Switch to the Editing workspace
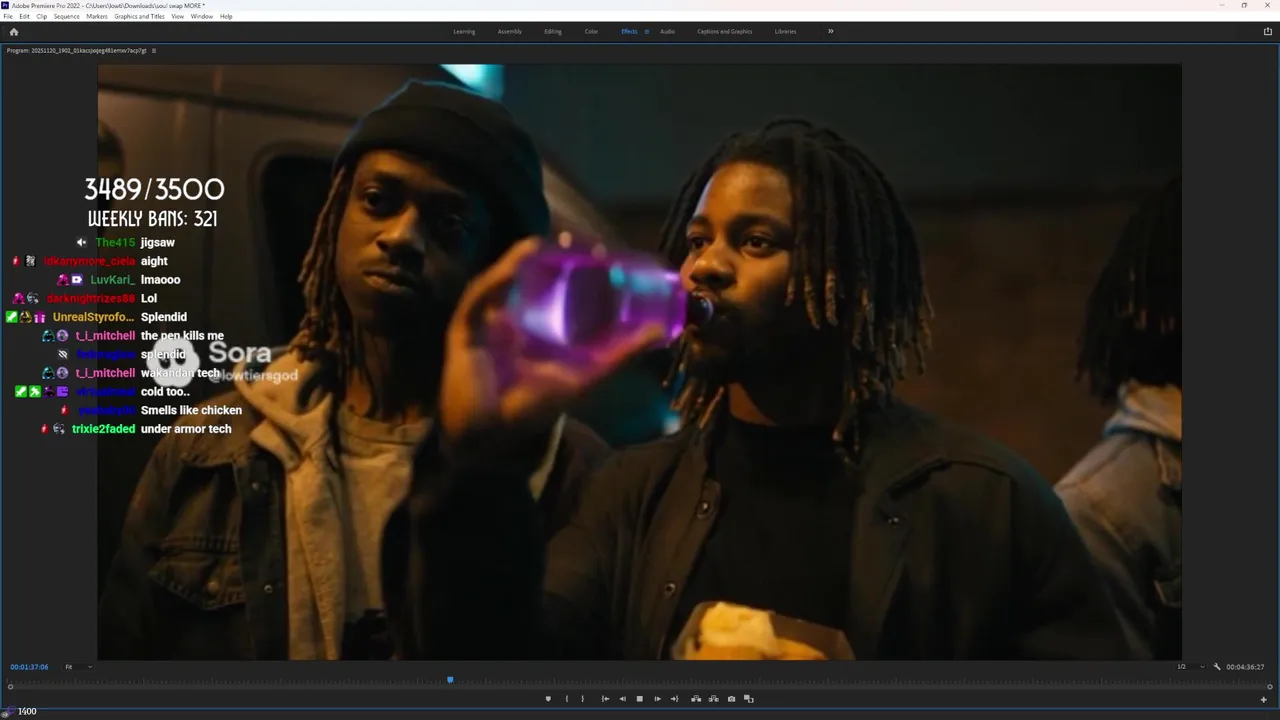 point(553,31)
